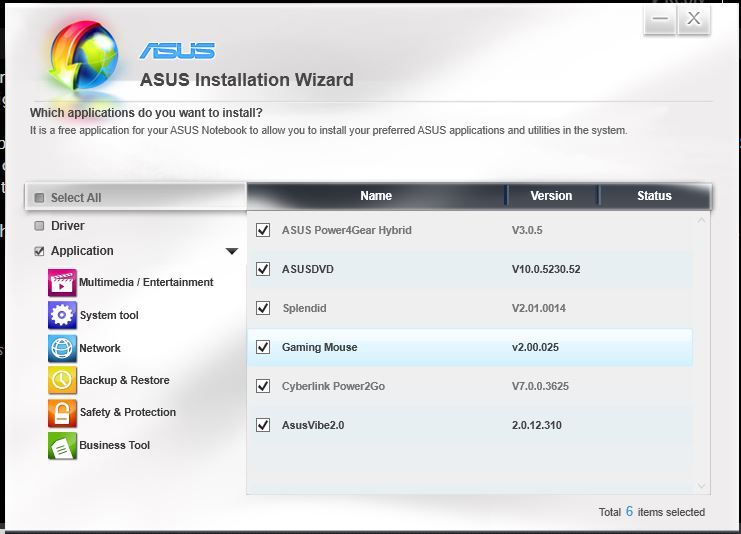Screen dimensions: 741x534
Task: Click the Network globe icon
Action: [62, 348]
